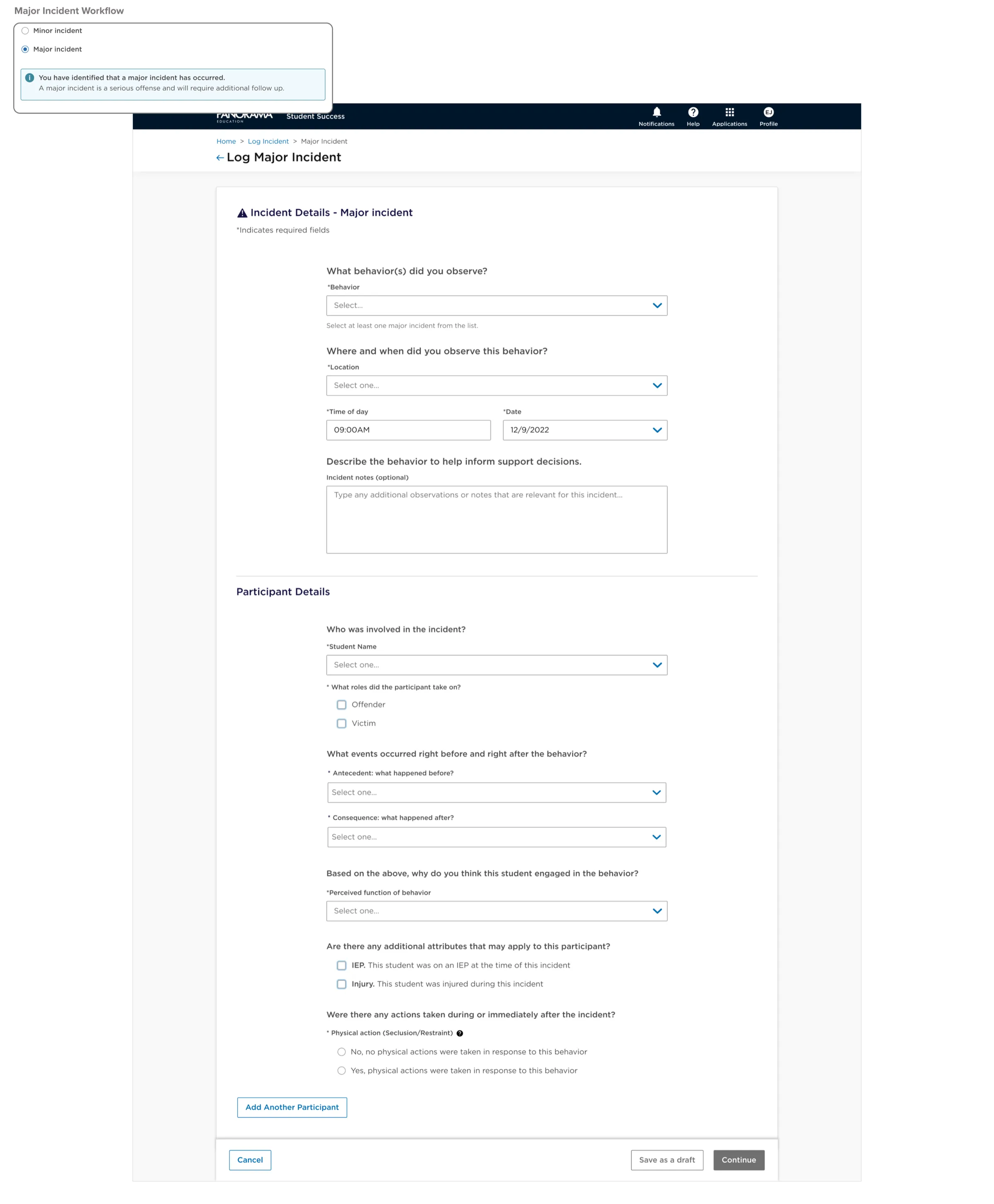
Task: Open the Notifications bell icon
Action: (656, 112)
